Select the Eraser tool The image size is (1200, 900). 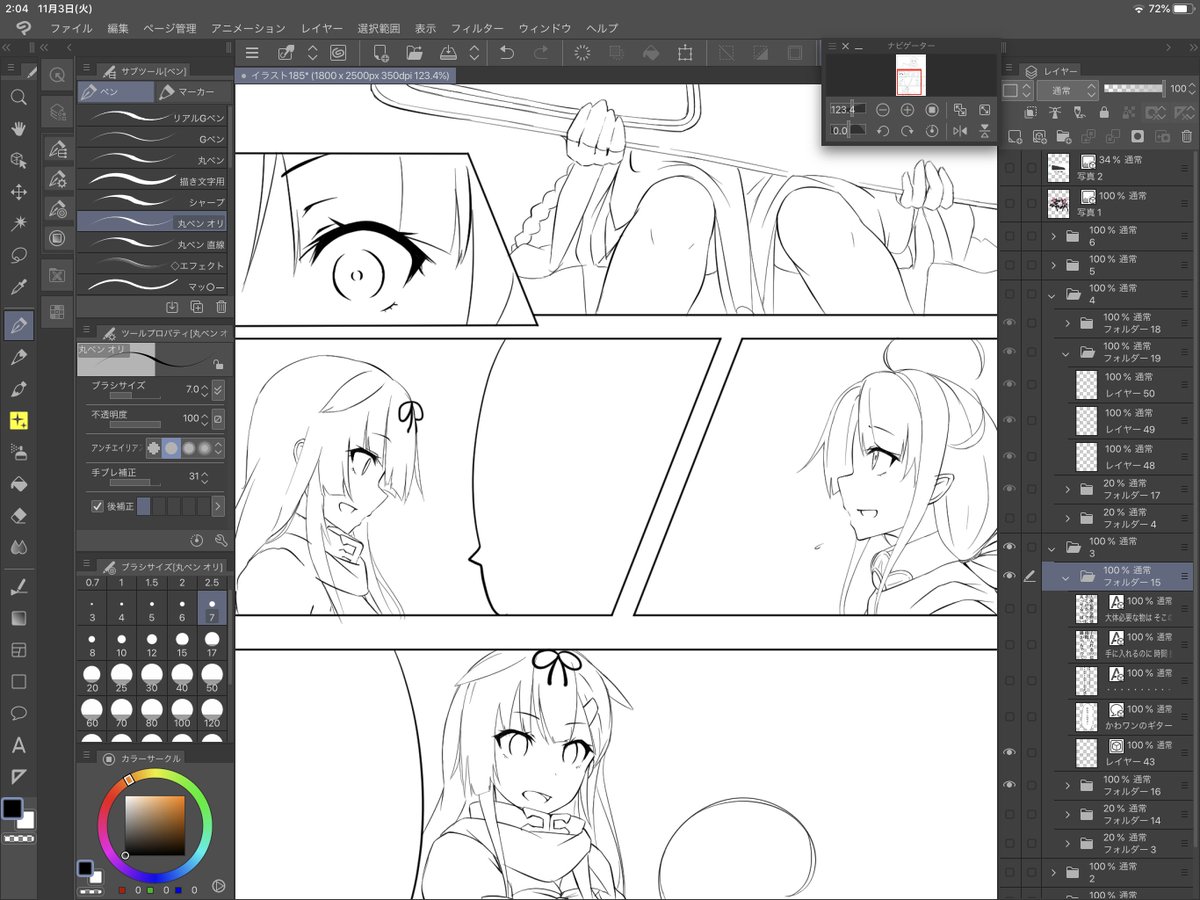pyautogui.click(x=19, y=515)
